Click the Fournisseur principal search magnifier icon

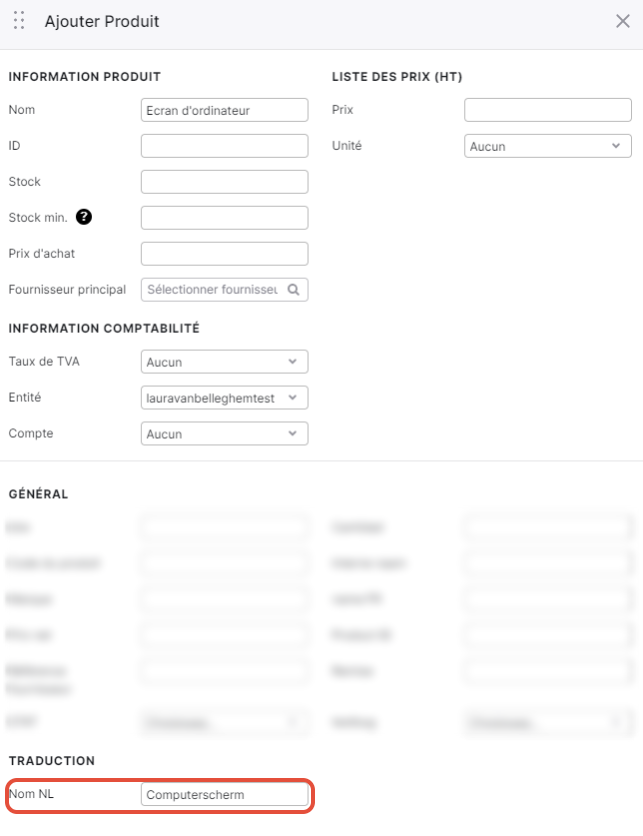[293, 290]
